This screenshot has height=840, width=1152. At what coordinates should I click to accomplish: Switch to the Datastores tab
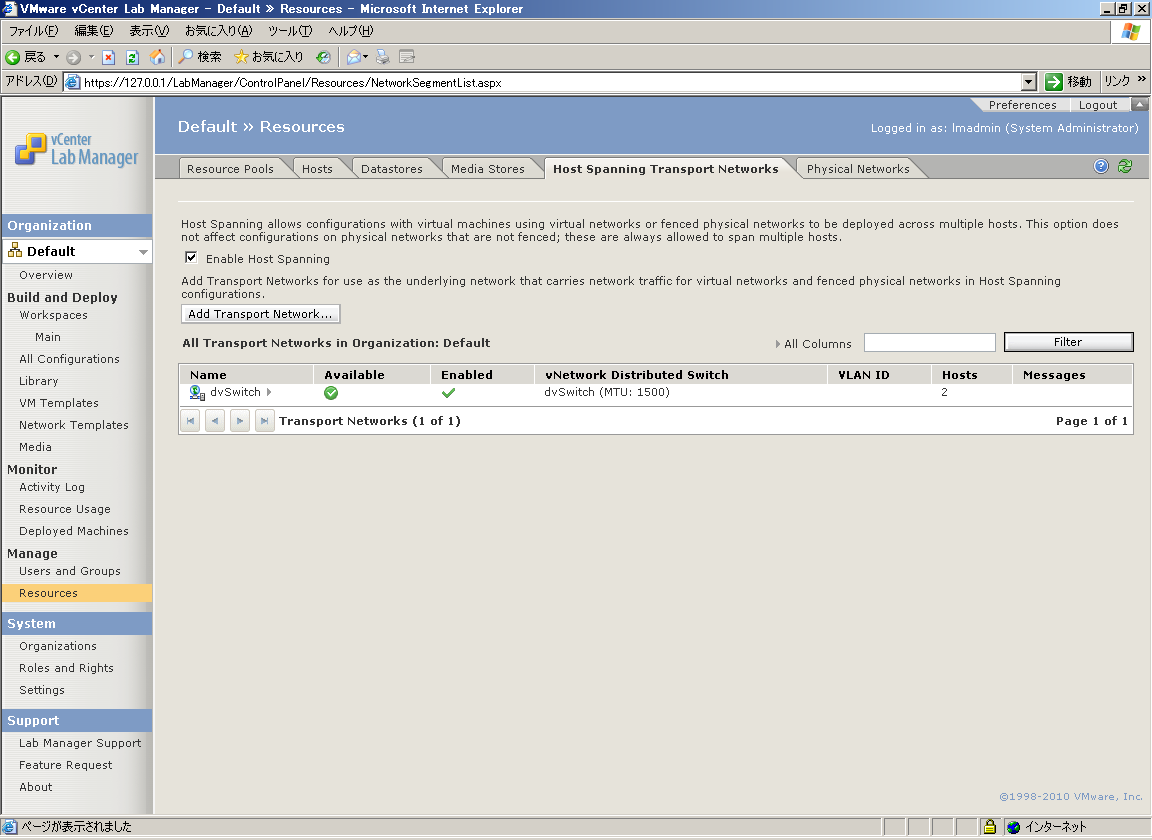pos(392,169)
